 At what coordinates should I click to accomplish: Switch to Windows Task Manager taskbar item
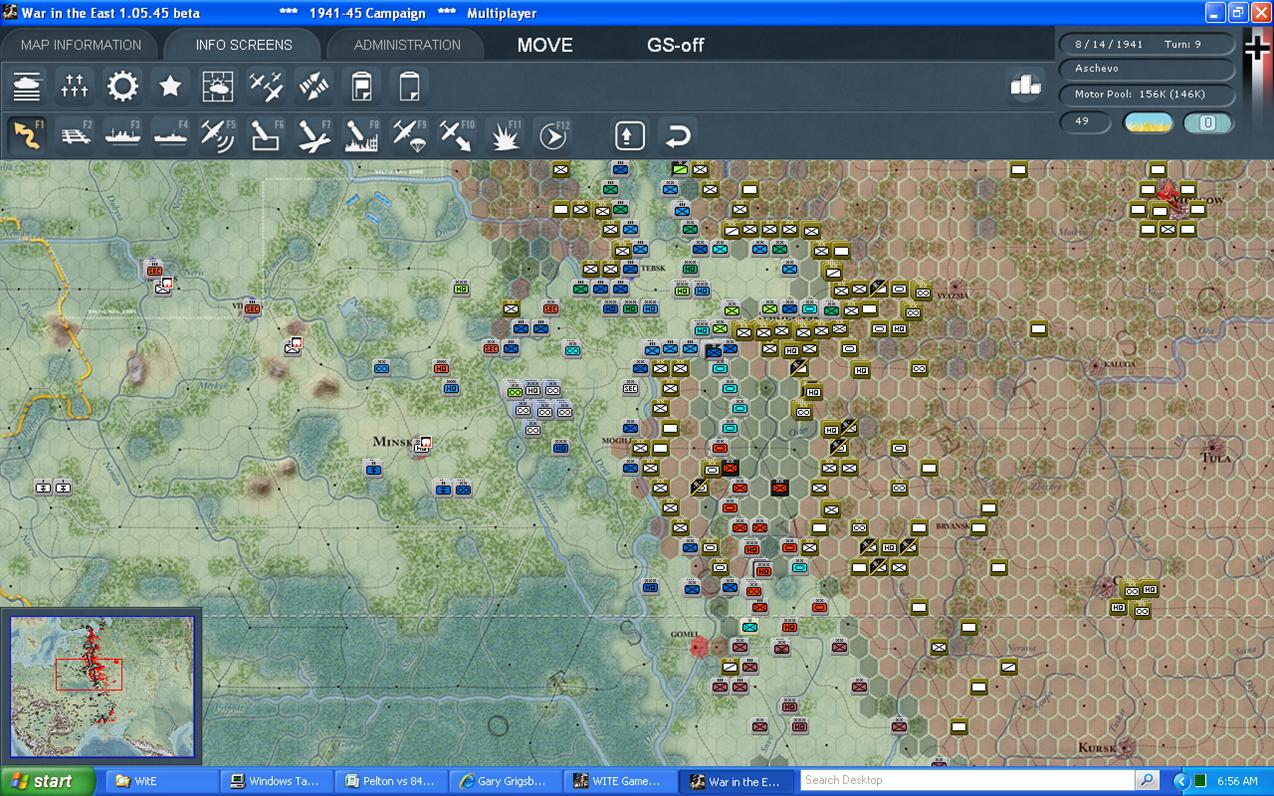274,781
